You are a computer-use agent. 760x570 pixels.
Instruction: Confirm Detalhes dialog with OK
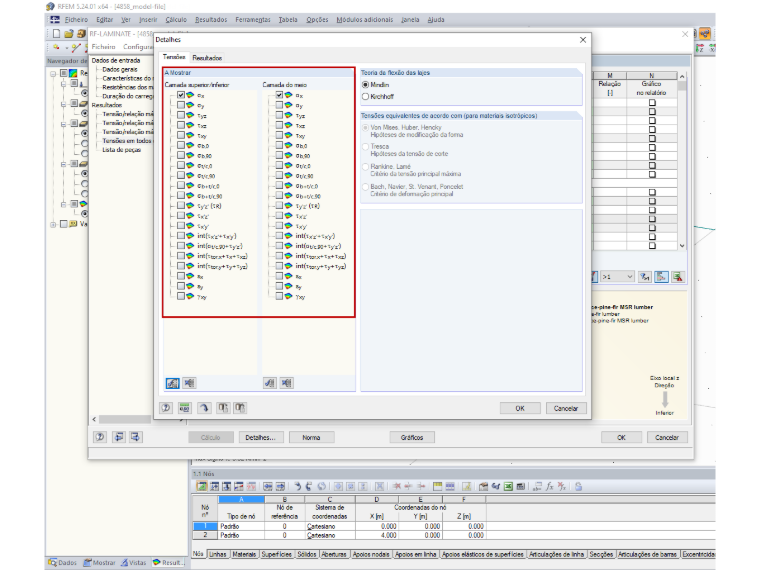pyautogui.click(x=520, y=408)
